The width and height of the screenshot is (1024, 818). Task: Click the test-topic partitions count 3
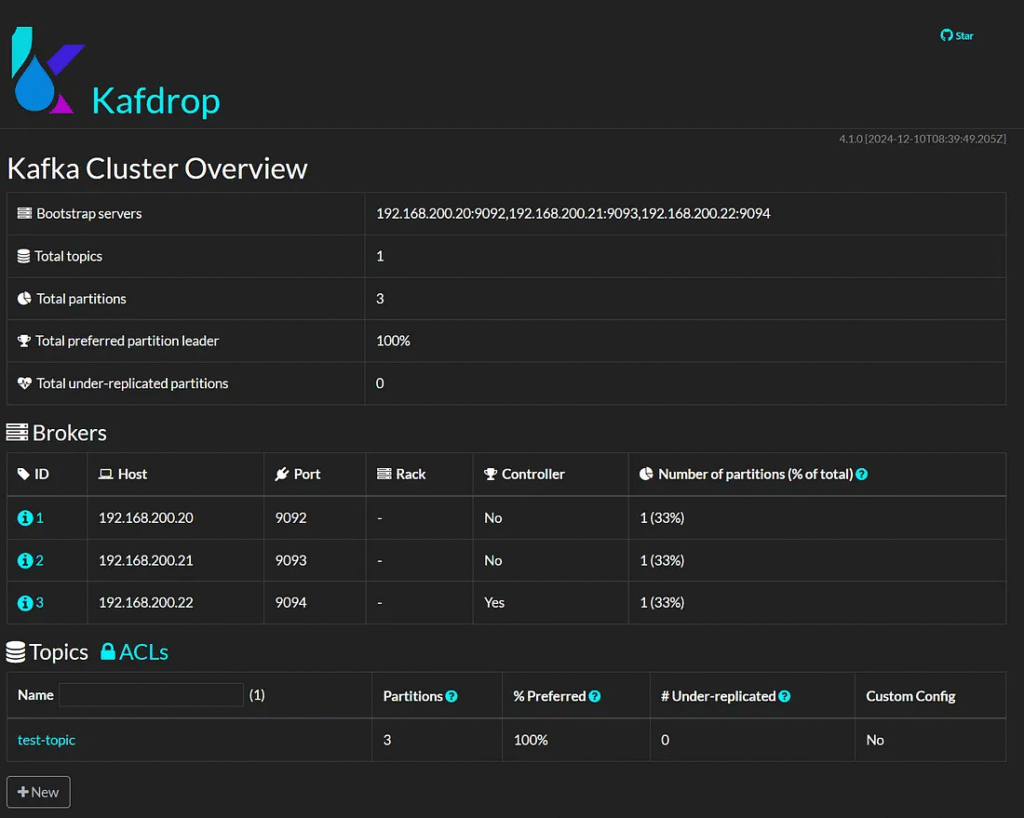pyautogui.click(x=387, y=740)
